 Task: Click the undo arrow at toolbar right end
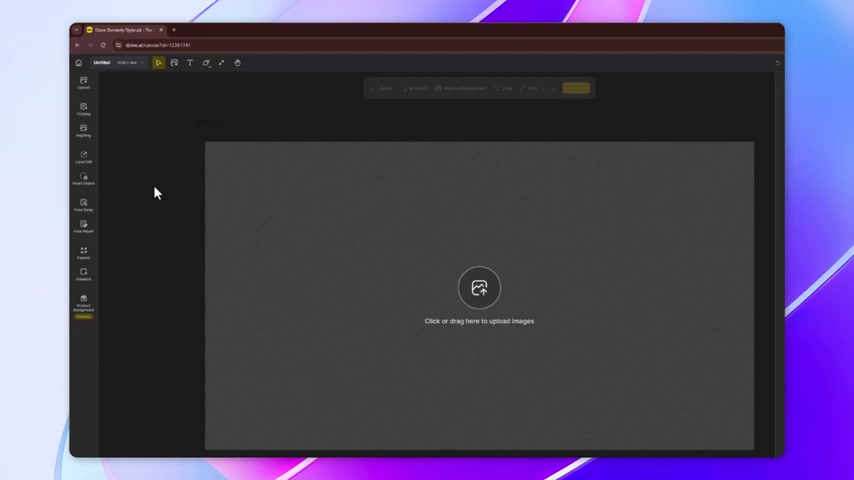pyautogui.click(x=777, y=63)
